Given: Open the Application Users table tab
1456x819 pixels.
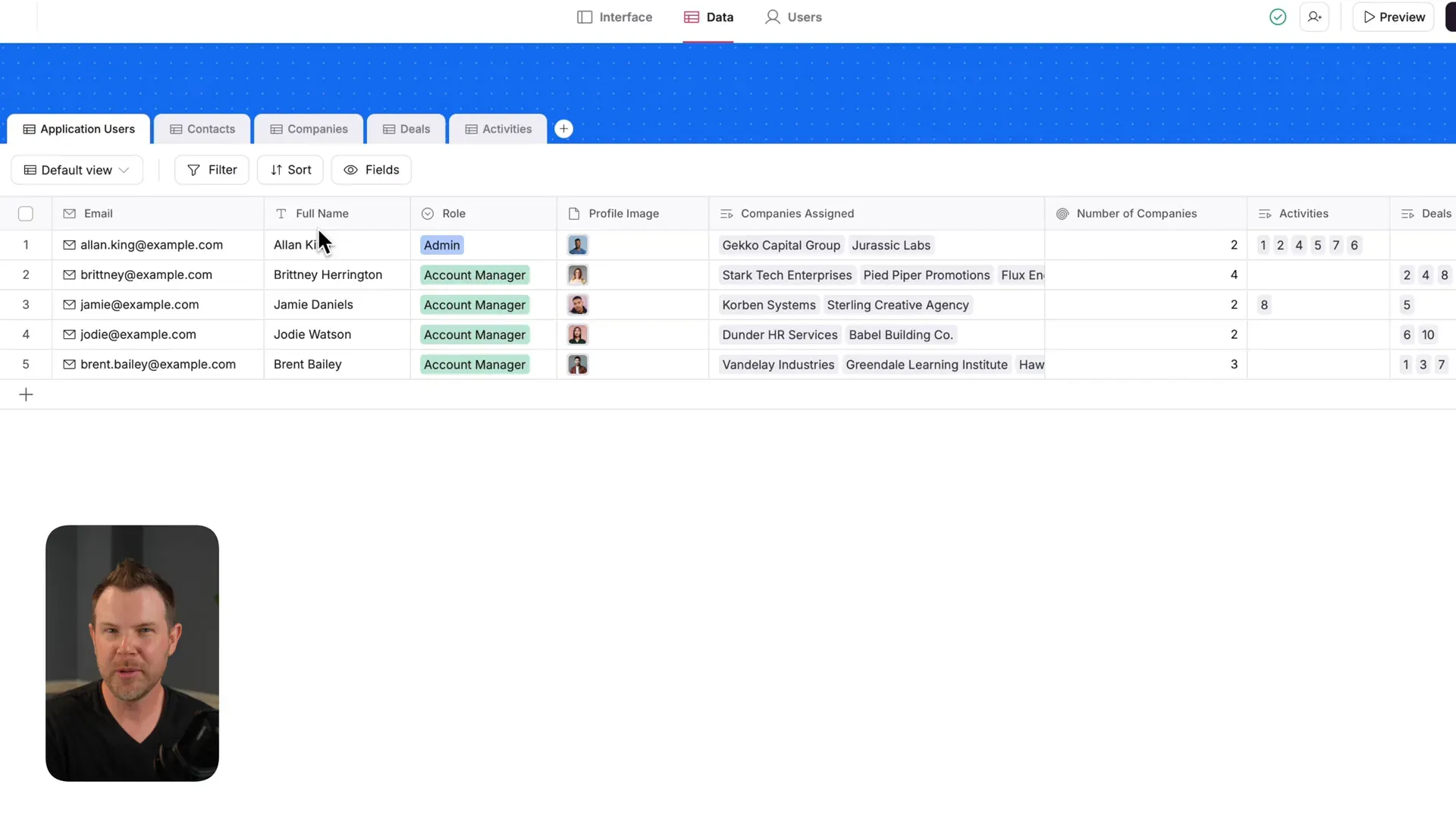Looking at the screenshot, I should [79, 129].
